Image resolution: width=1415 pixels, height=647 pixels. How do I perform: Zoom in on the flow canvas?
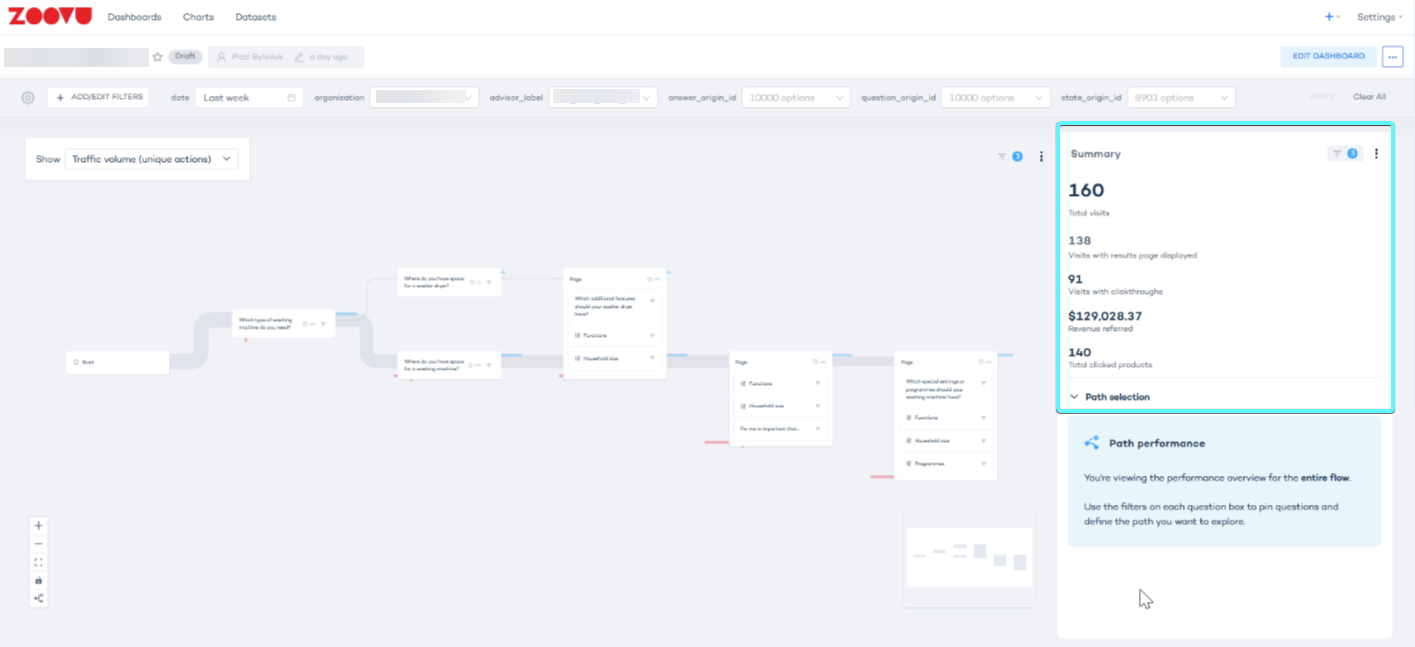38,525
